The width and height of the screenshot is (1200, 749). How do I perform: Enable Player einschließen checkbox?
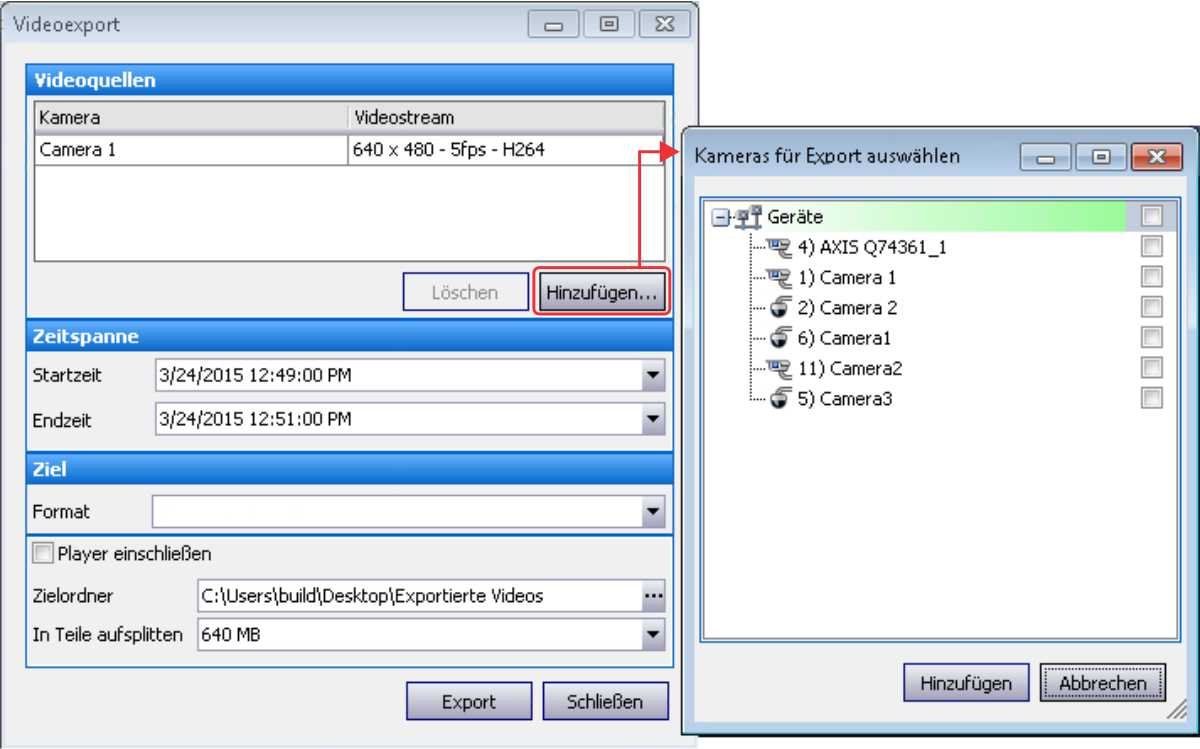[x=43, y=553]
